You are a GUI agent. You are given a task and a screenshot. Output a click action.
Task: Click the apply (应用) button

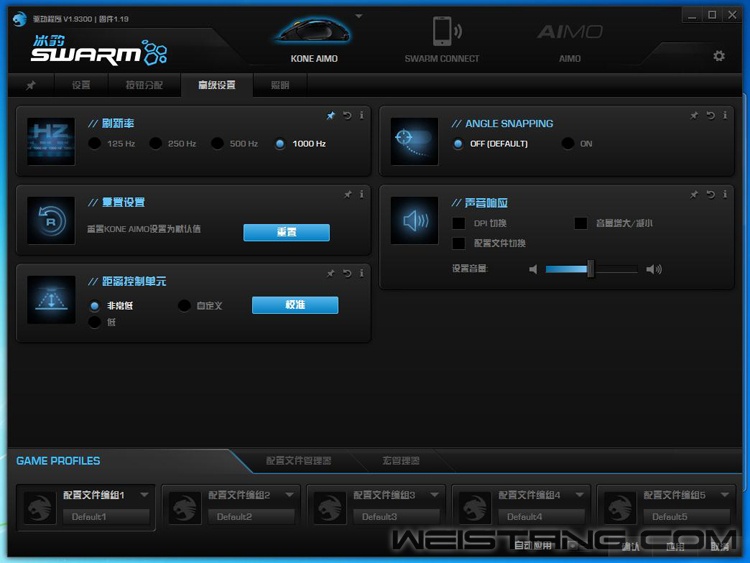675,546
